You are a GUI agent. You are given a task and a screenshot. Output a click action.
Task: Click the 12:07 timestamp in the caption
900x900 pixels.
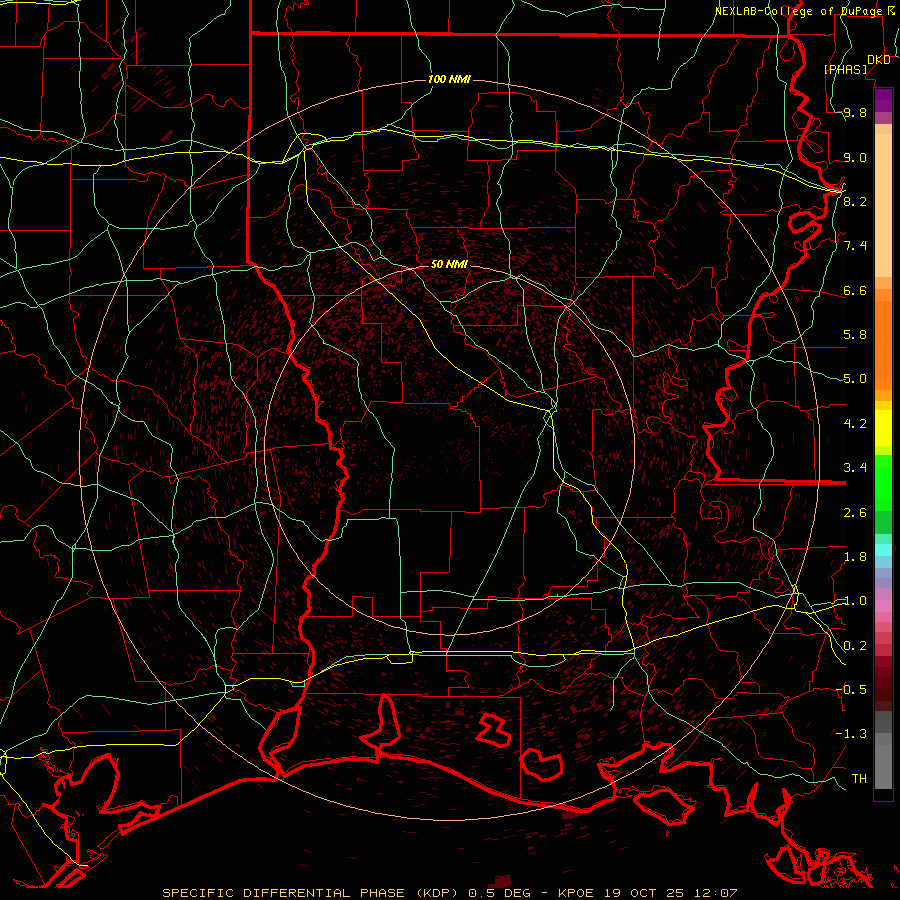point(717,893)
